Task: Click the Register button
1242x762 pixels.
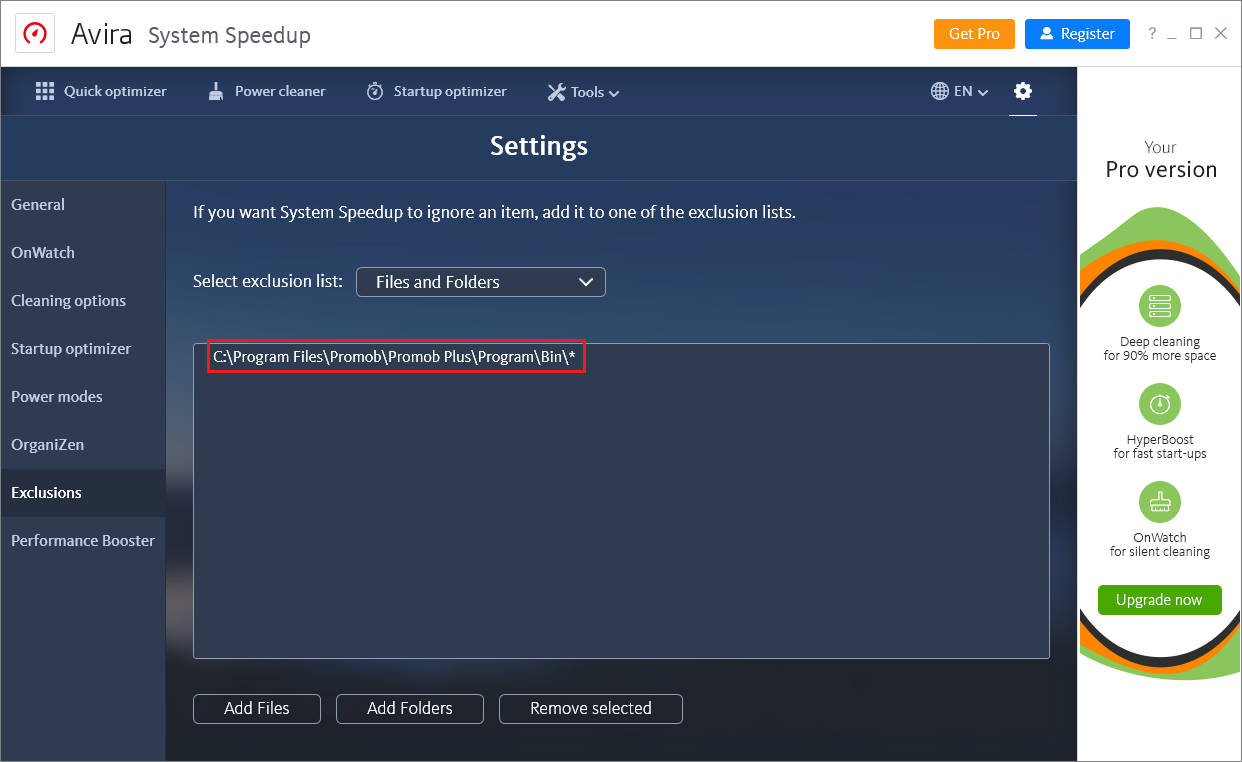Action: 1077,34
